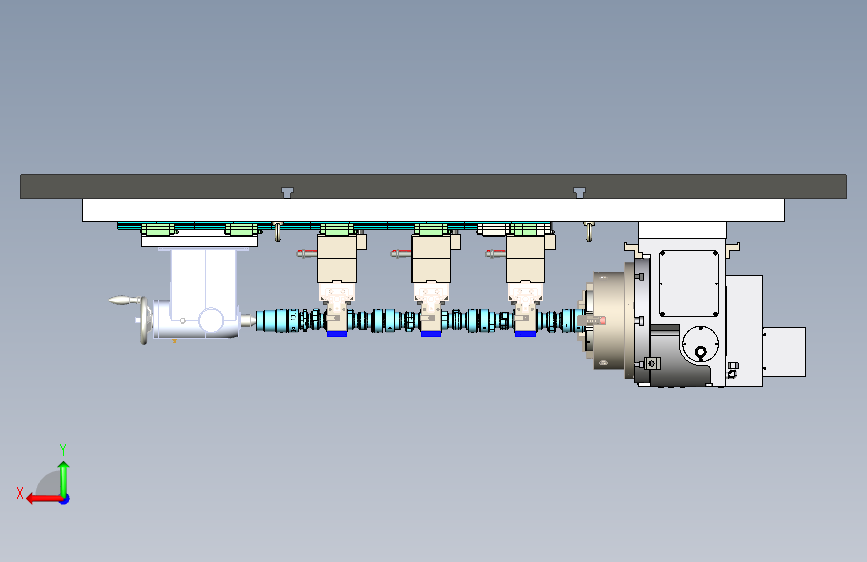Viewport: 867px width, 562px height.
Task: Select the round beige chuck faceplate of the rotary table
Action: [x=609, y=320]
